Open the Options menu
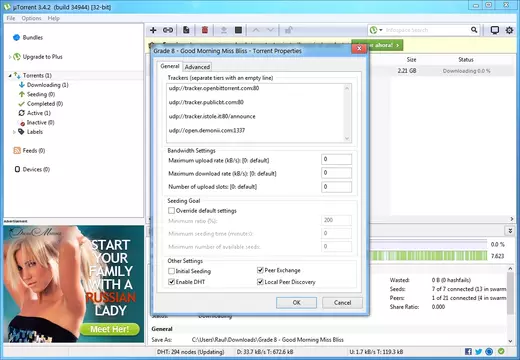Image resolution: width=520 pixels, height=360 pixels. pyautogui.click(x=31, y=18)
